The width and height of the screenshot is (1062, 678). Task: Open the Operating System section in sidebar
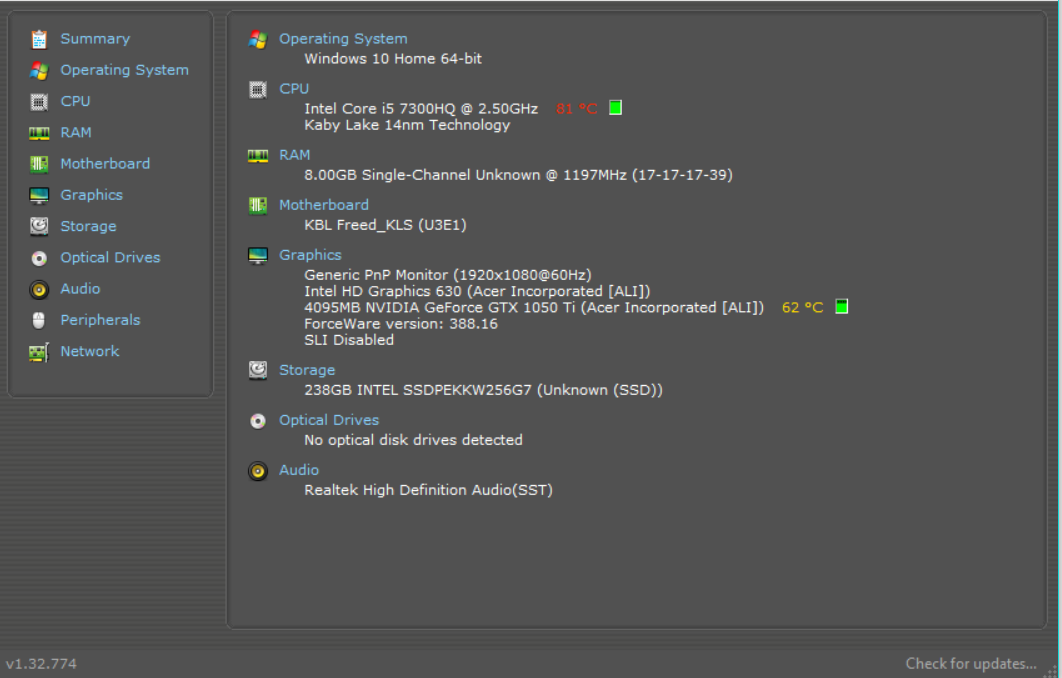pyautogui.click(x=125, y=70)
